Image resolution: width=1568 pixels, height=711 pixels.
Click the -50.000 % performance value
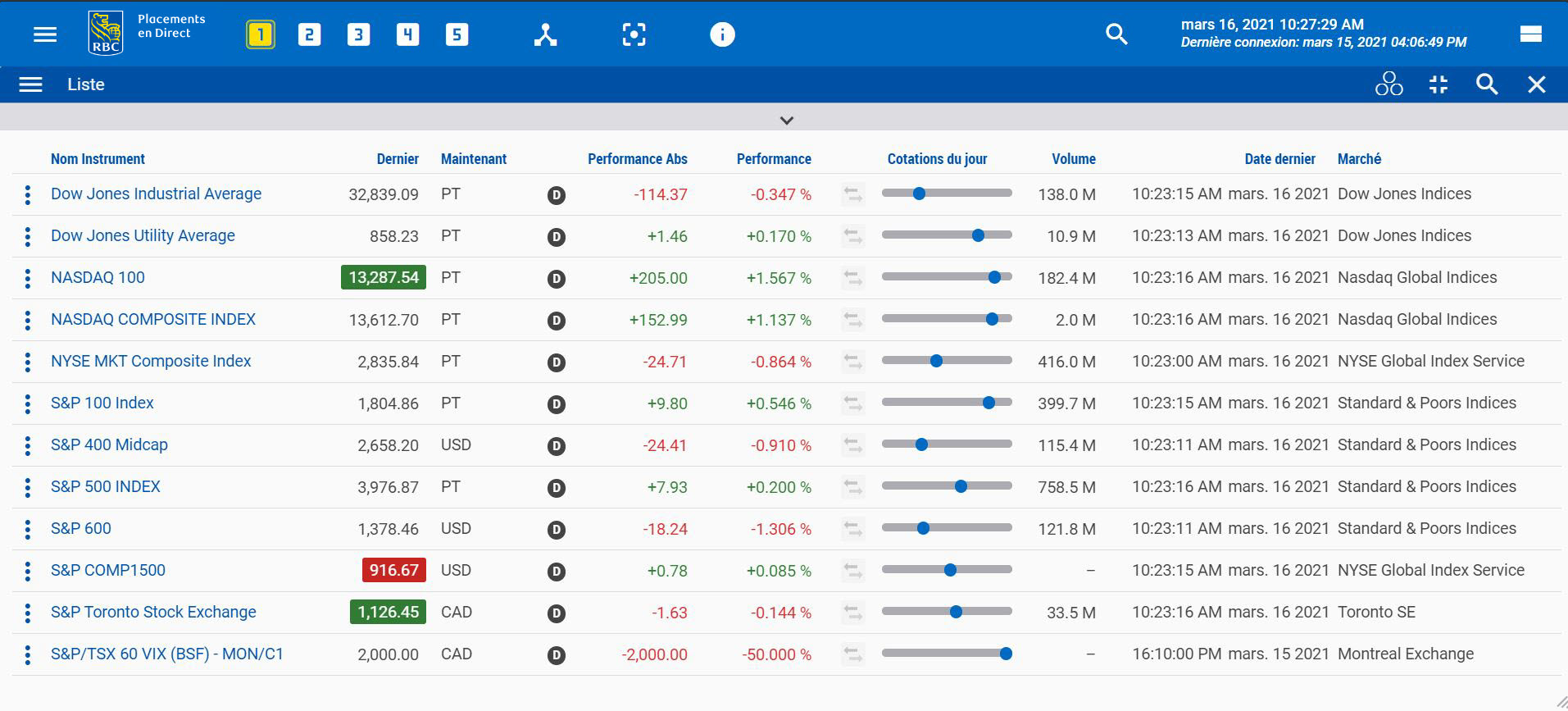tap(776, 654)
